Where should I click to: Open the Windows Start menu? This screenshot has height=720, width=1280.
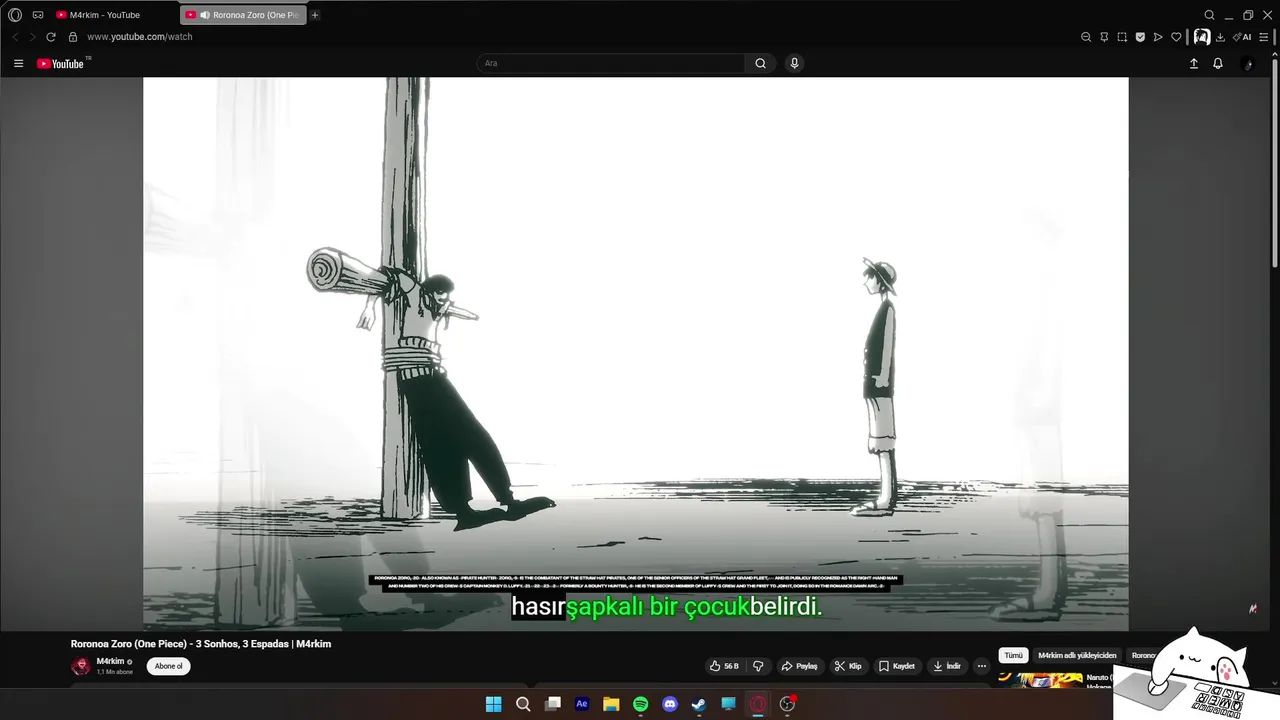tap(493, 704)
